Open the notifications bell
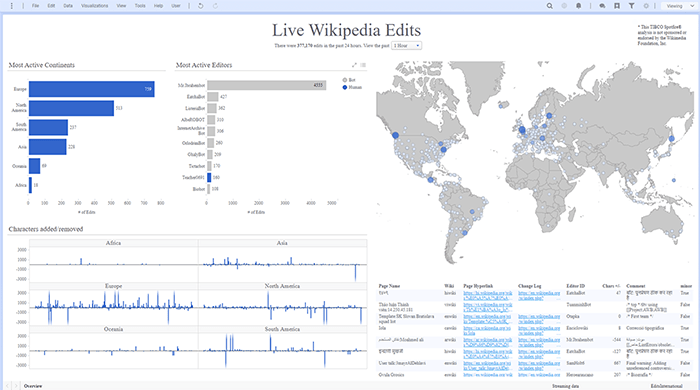Viewport: 700px width, 390px height. 578,6
